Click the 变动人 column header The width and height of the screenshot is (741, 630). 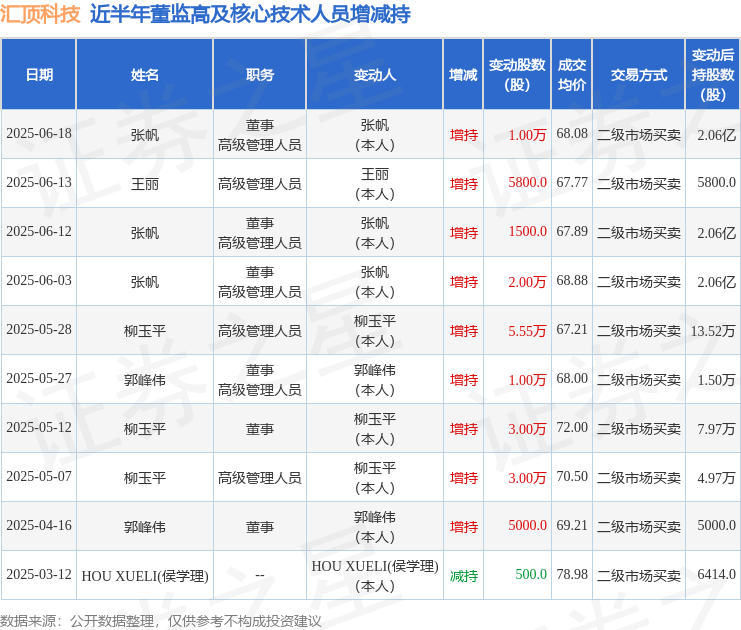pyautogui.click(x=374, y=75)
